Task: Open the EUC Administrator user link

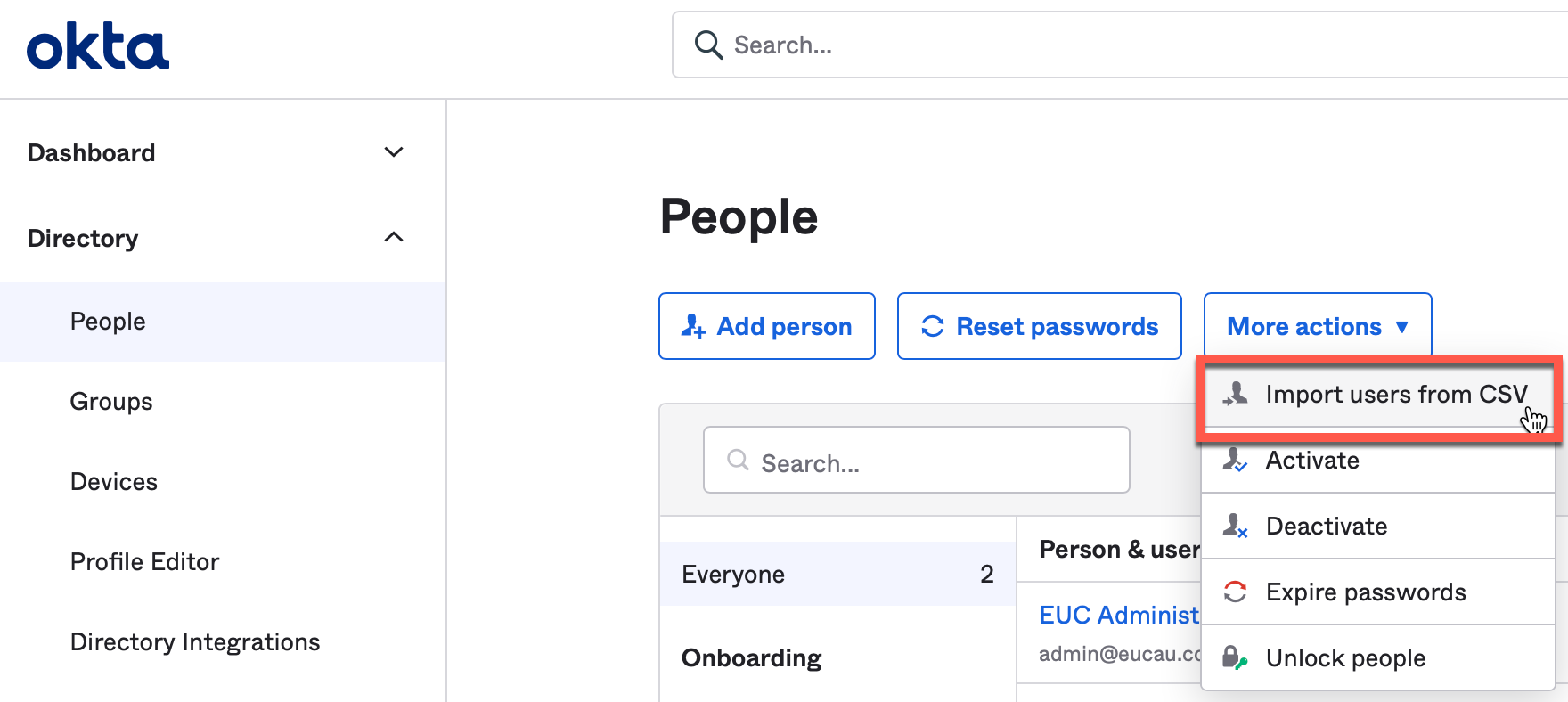Action: click(x=1119, y=616)
